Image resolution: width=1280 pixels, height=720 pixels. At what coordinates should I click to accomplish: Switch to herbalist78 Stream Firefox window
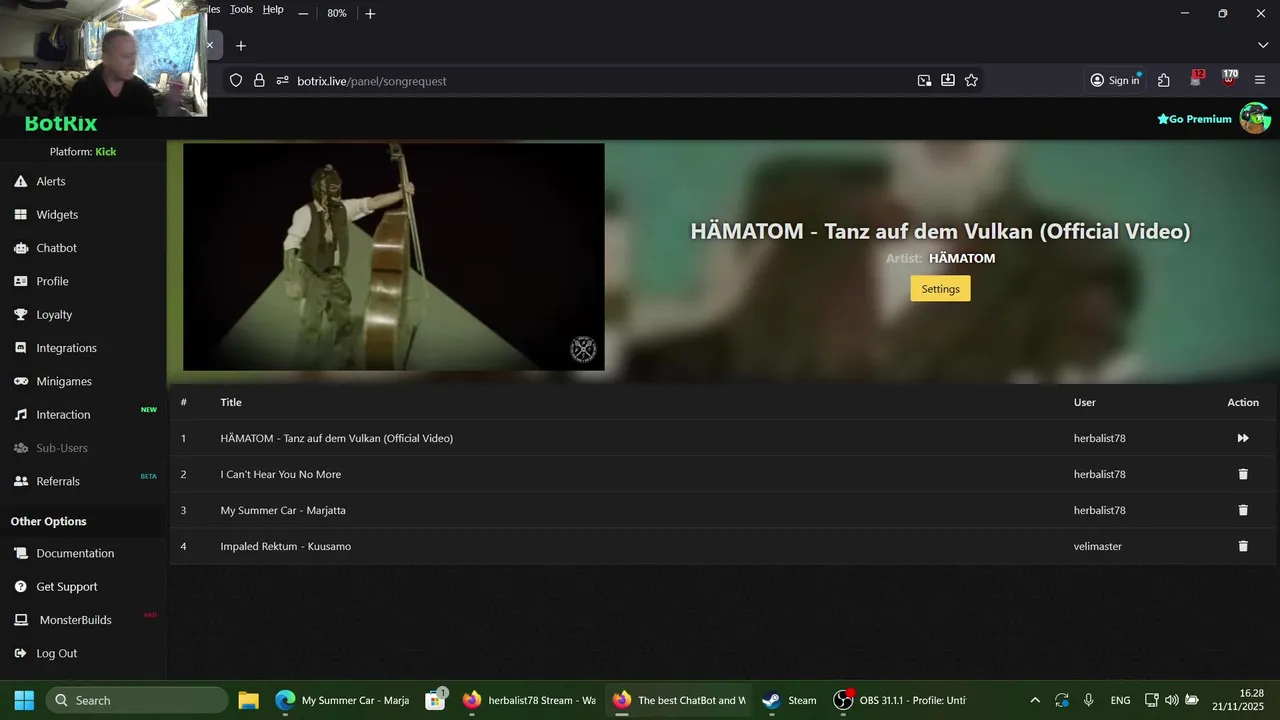click(x=530, y=700)
